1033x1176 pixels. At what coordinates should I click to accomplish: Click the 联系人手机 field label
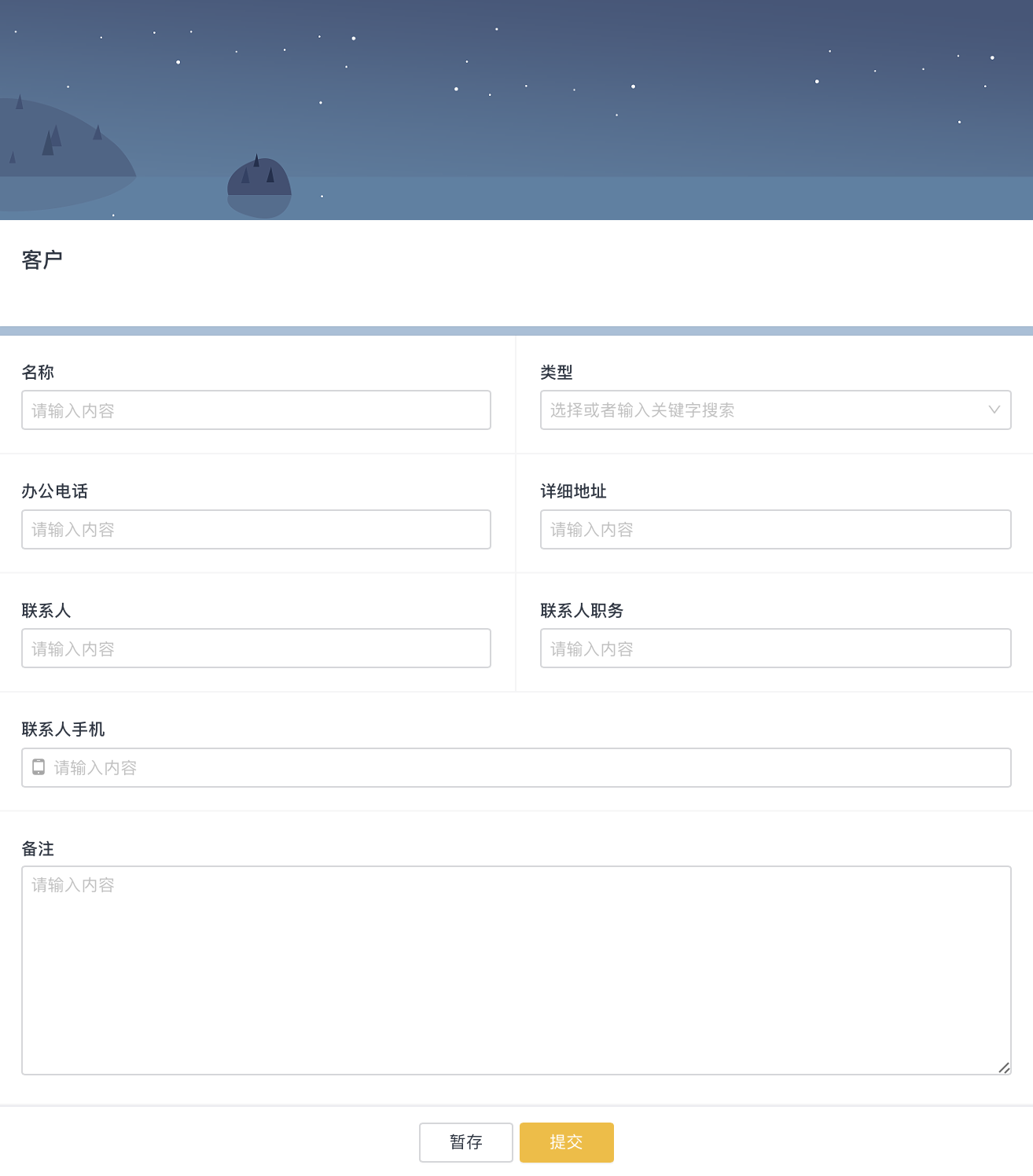pos(63,729)
